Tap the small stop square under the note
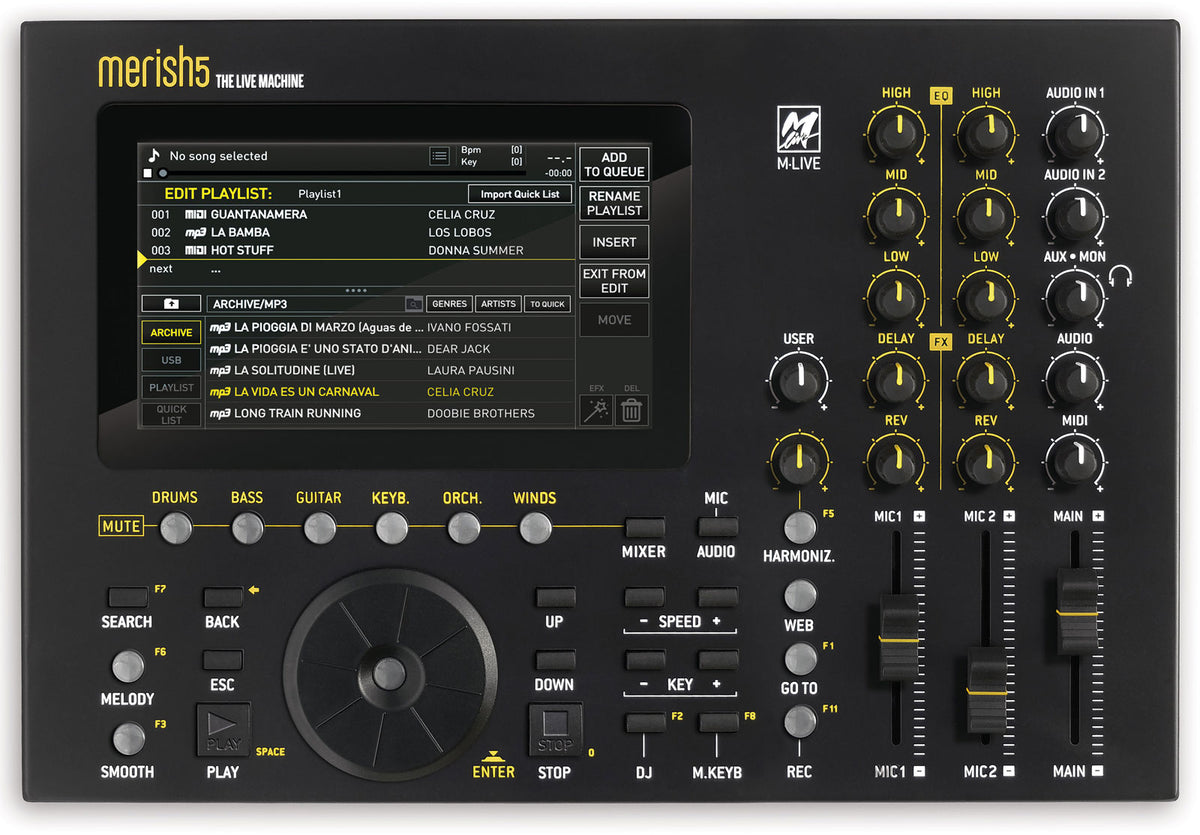Image resolution: width=1200 pixels, height=835 pixels. [147, 173]
